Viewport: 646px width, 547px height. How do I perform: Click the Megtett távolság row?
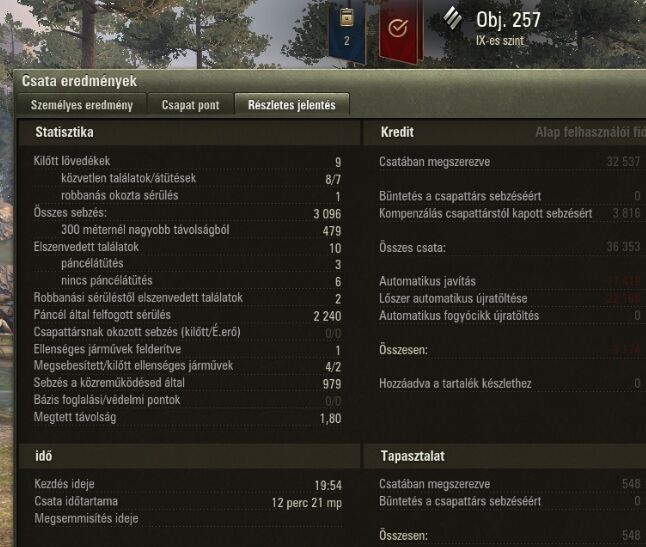point(187,417)
